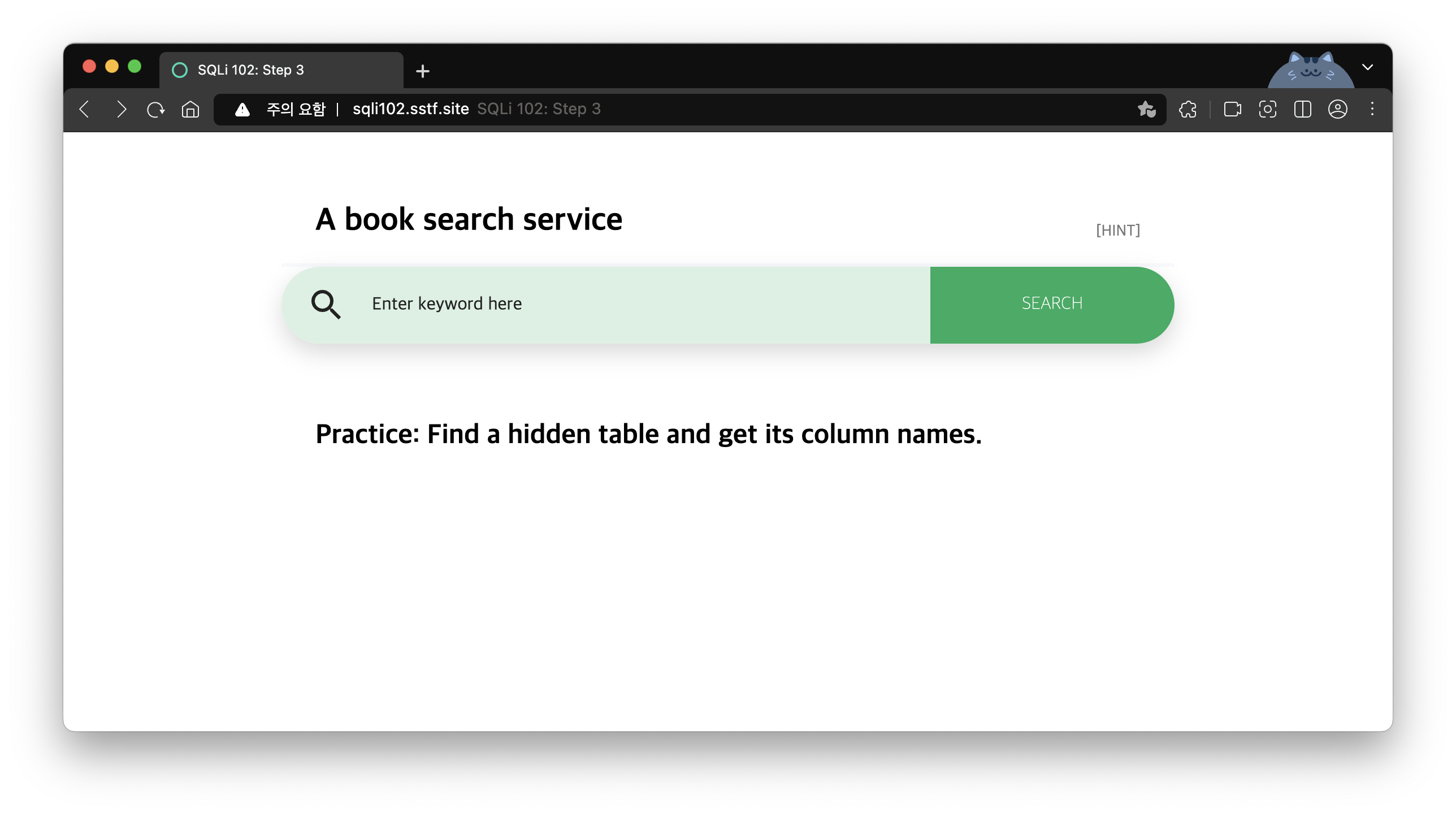Reload the current page
This screenshot has height=815, width=1456.
click(x=155, y=109)
